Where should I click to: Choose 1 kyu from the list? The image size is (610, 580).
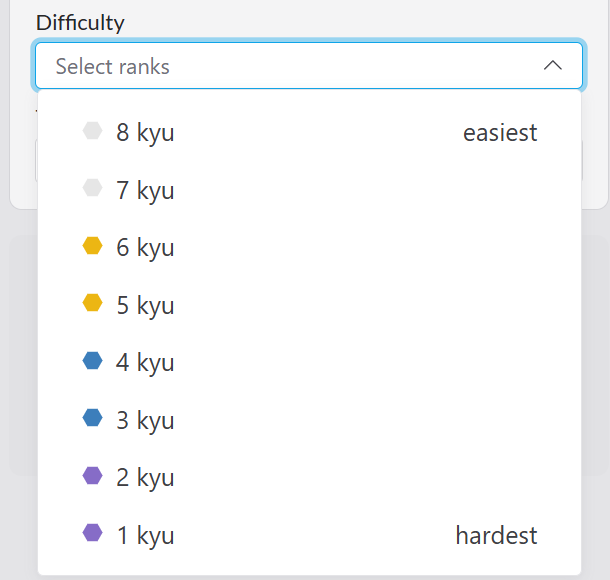(x=145, y=536)
